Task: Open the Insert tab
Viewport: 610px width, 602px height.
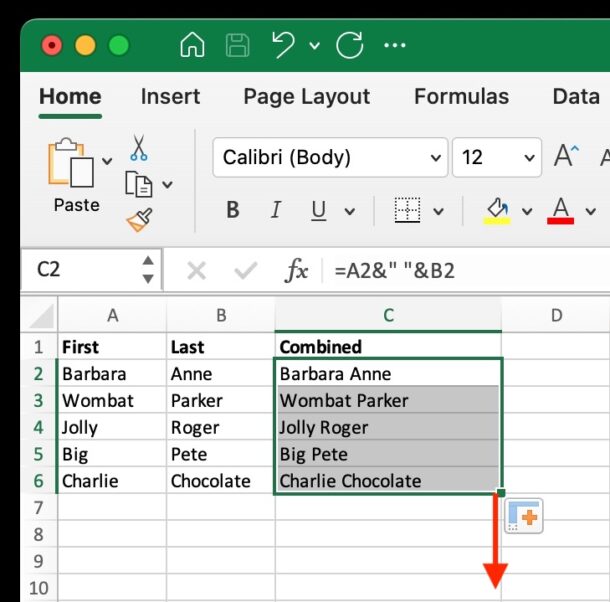Action: tap(170, 97)
